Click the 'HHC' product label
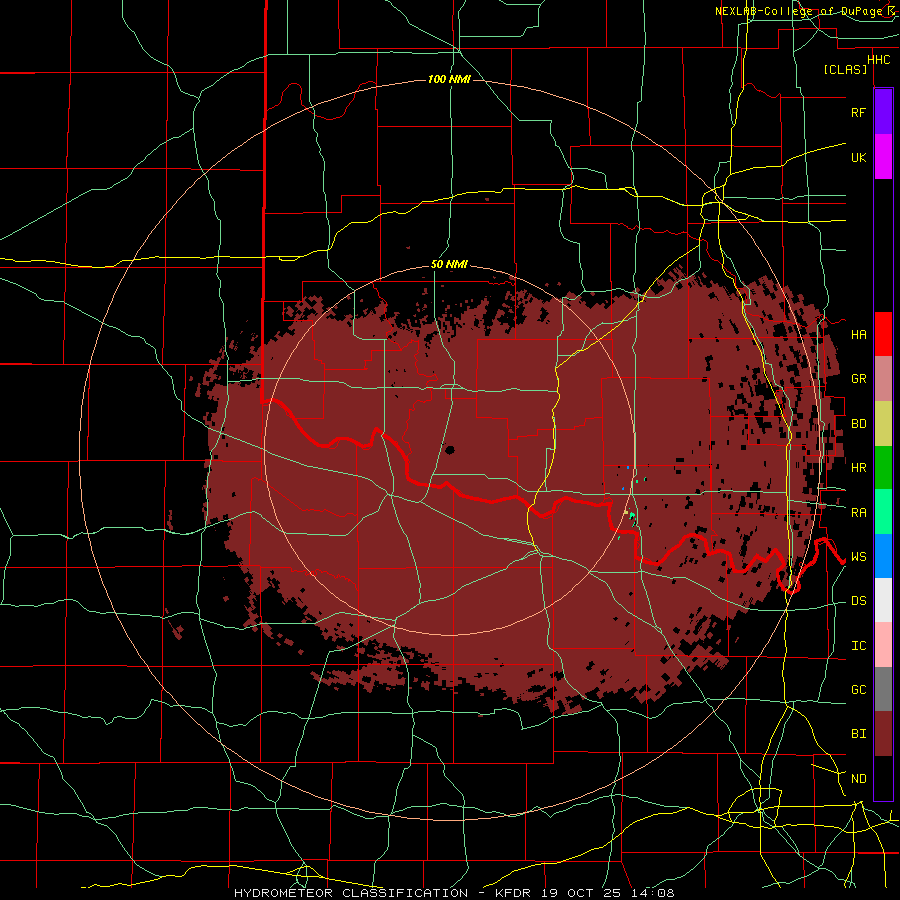The image size is (900, 900). click(879, 60)
